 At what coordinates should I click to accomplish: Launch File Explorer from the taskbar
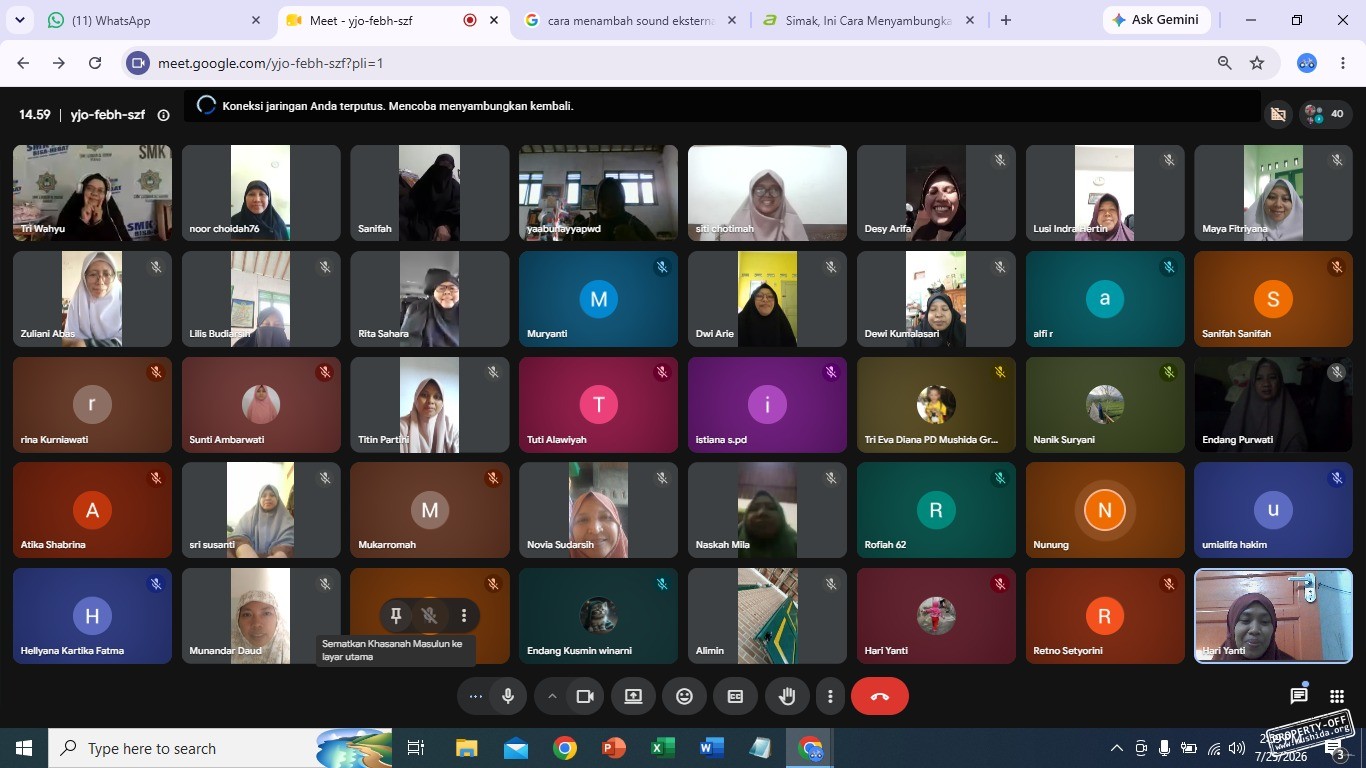[x=466, y=748]
